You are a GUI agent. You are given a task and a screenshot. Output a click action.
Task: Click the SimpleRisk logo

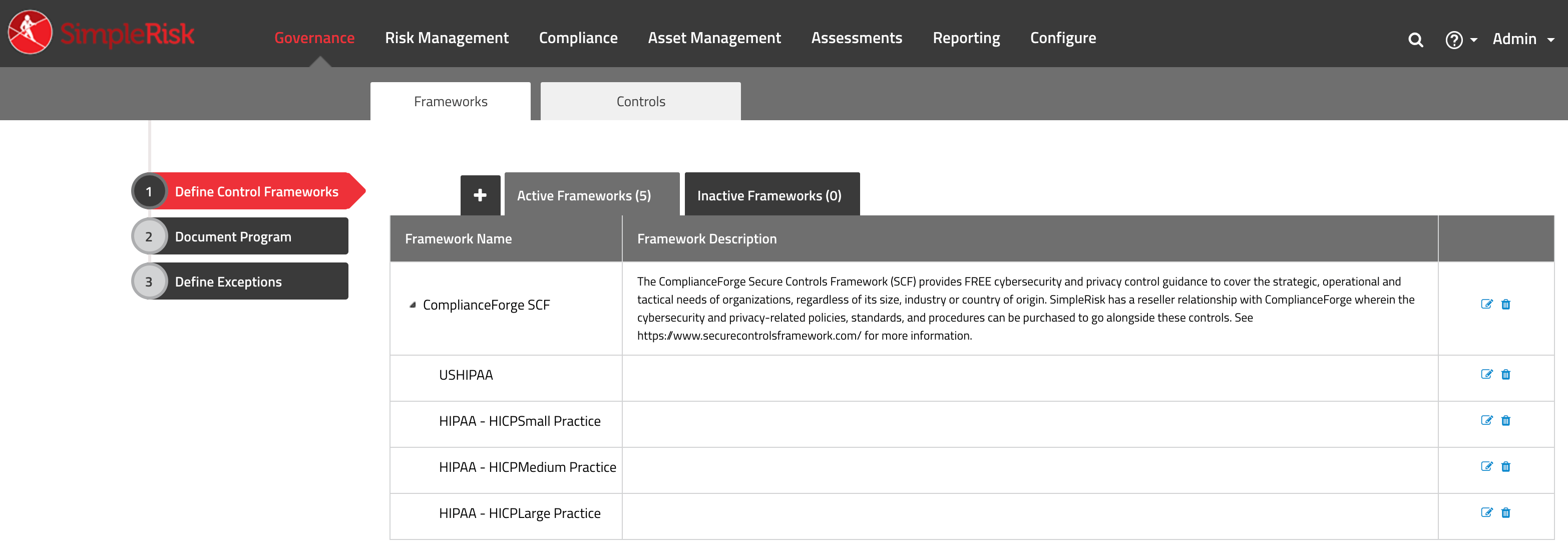click(101, 33)
